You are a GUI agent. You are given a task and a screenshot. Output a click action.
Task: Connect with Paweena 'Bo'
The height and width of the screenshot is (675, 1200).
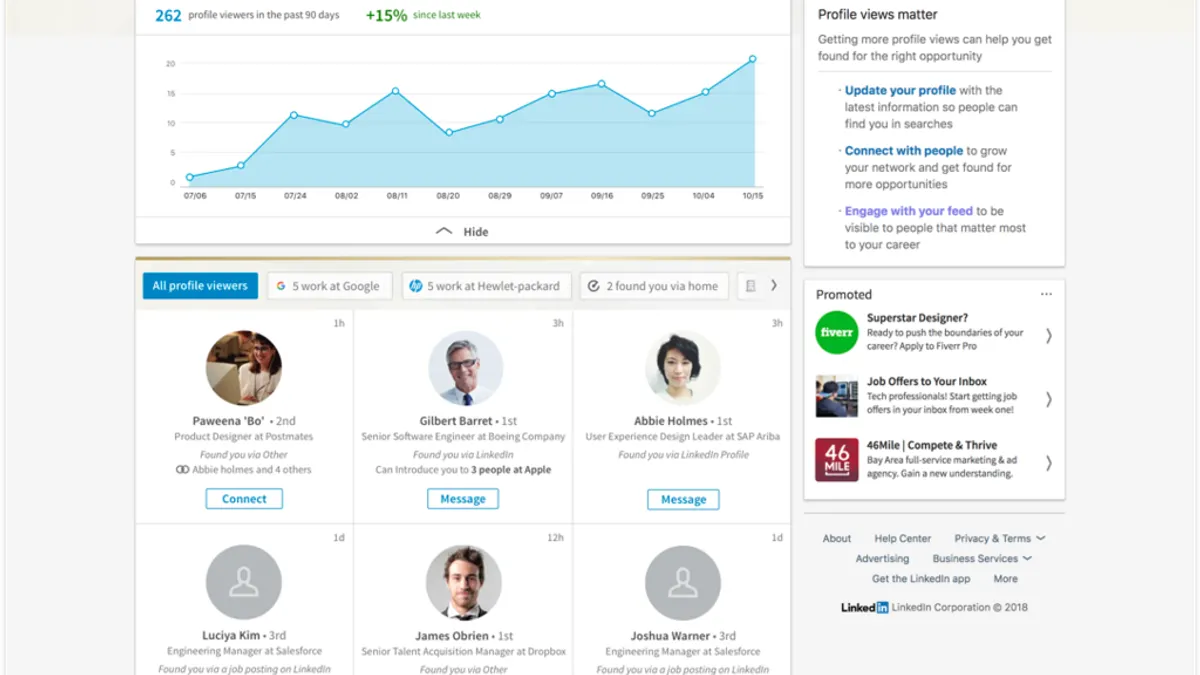pyautogui.click(x=244, y=498)
